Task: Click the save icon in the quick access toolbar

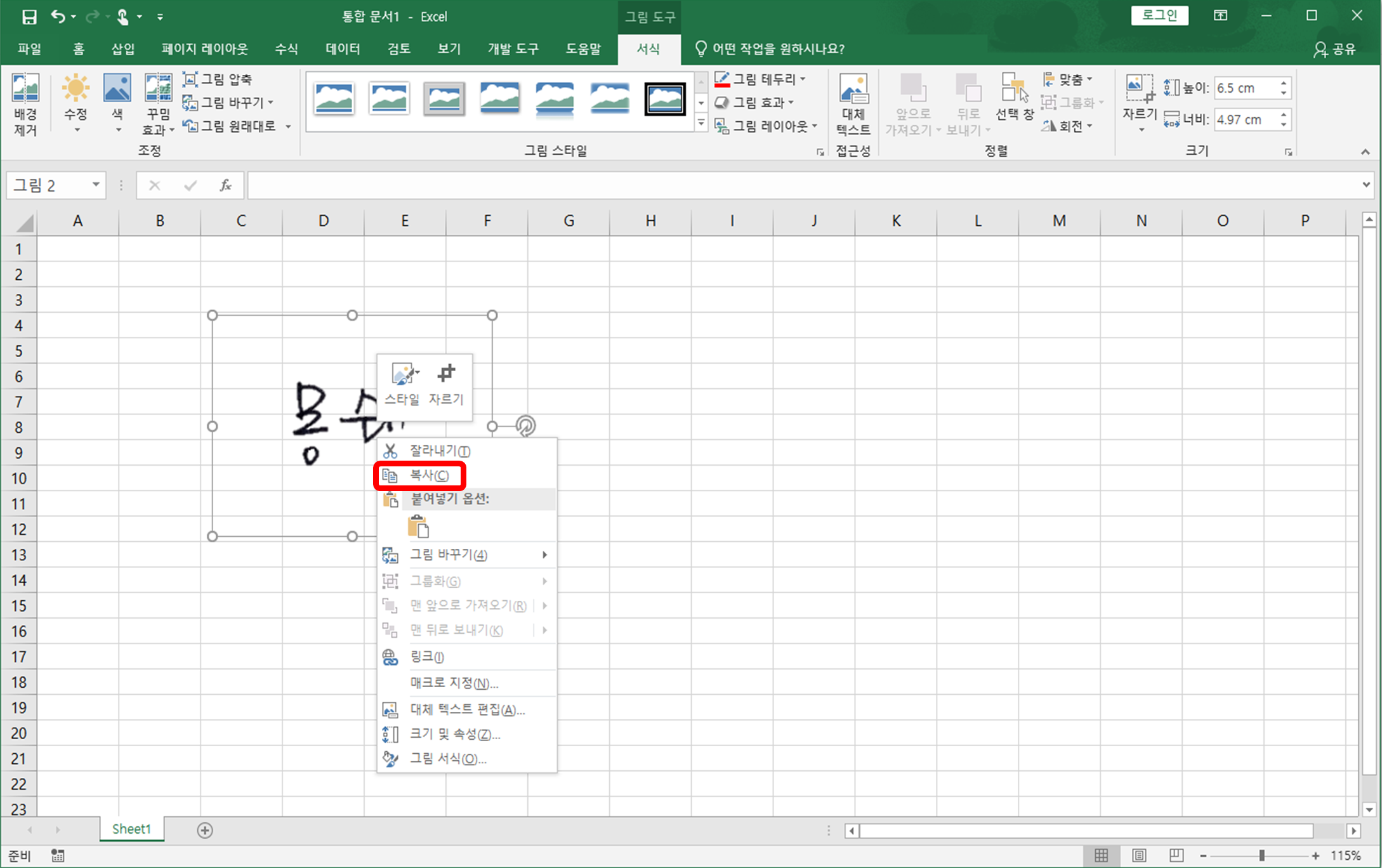Action: pyautogui.click(x=29, y=16)
